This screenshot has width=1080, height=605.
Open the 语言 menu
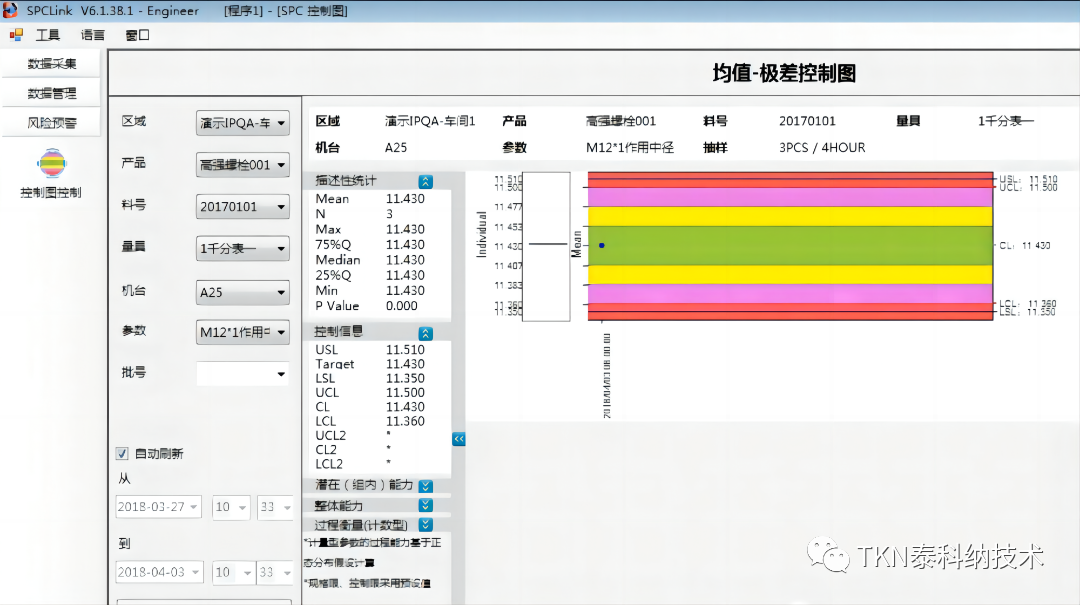tap(92, 34)
